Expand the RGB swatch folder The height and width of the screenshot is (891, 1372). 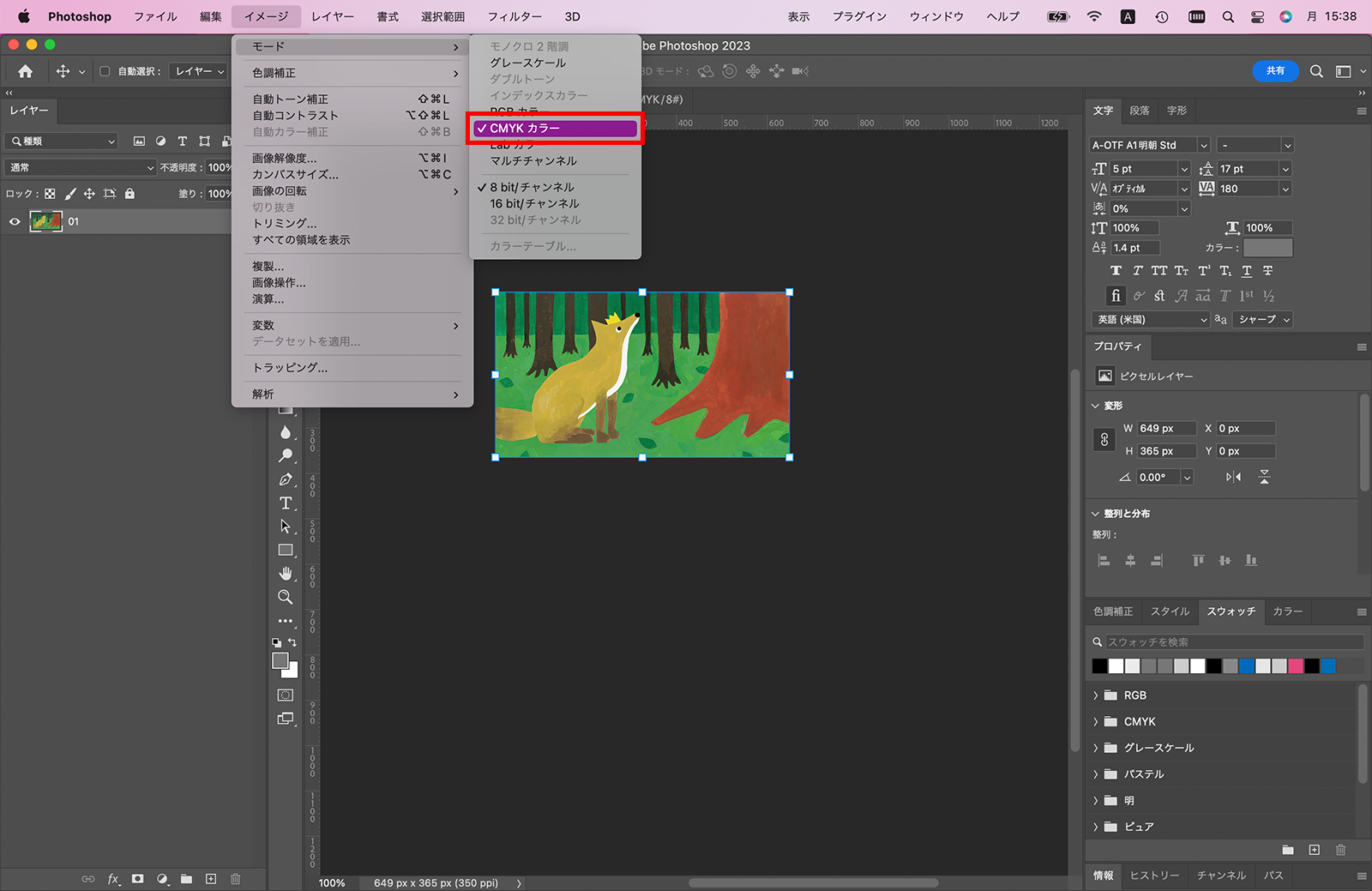pos(1096,695)
